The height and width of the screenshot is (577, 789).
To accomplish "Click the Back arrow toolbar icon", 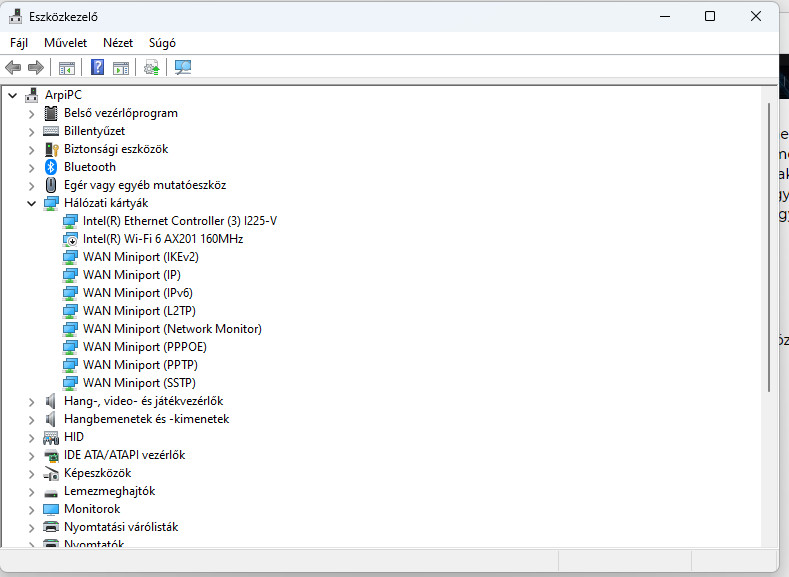I will [x=13, y=68].
